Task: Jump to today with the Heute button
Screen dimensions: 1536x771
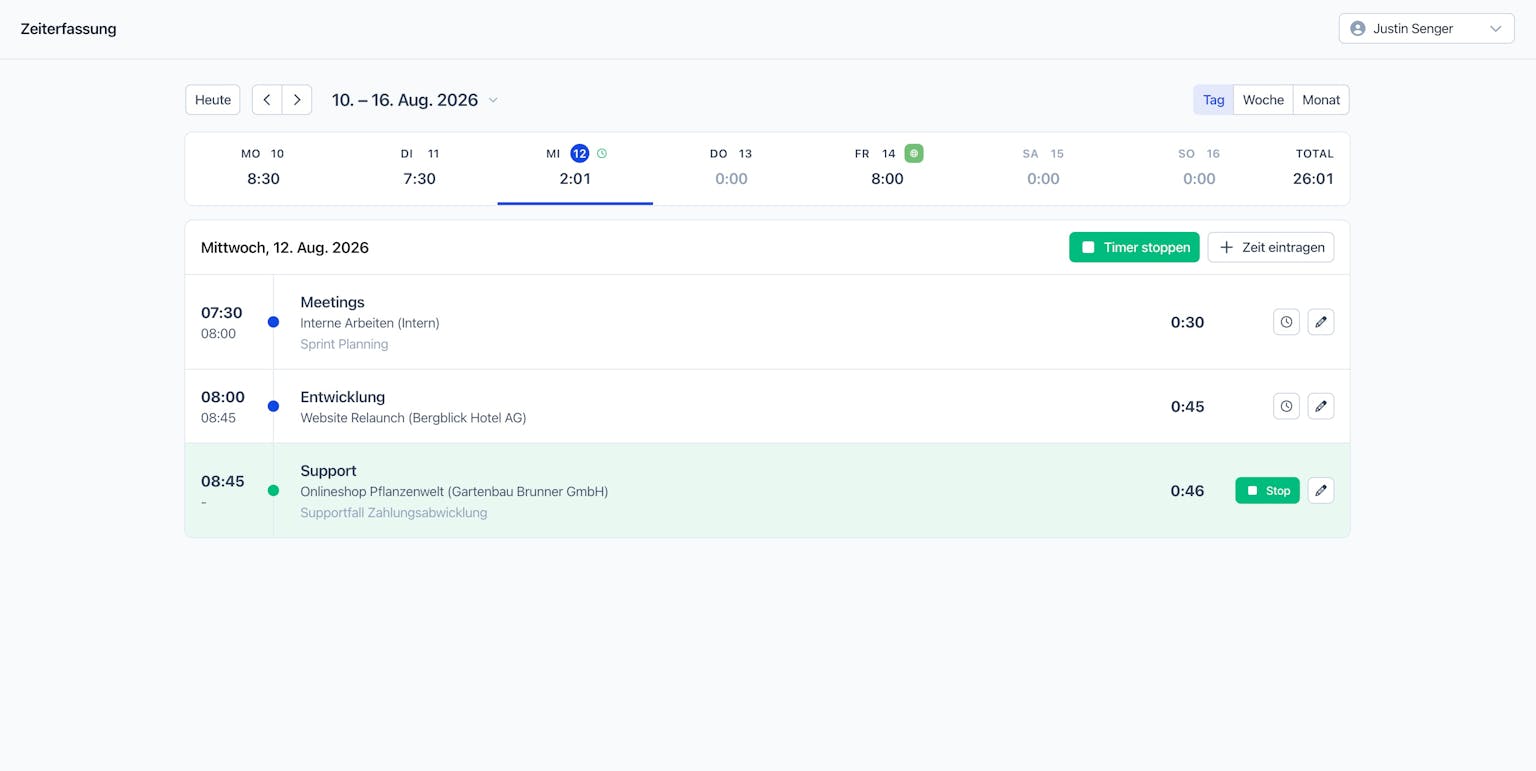Action: [213, 100]
